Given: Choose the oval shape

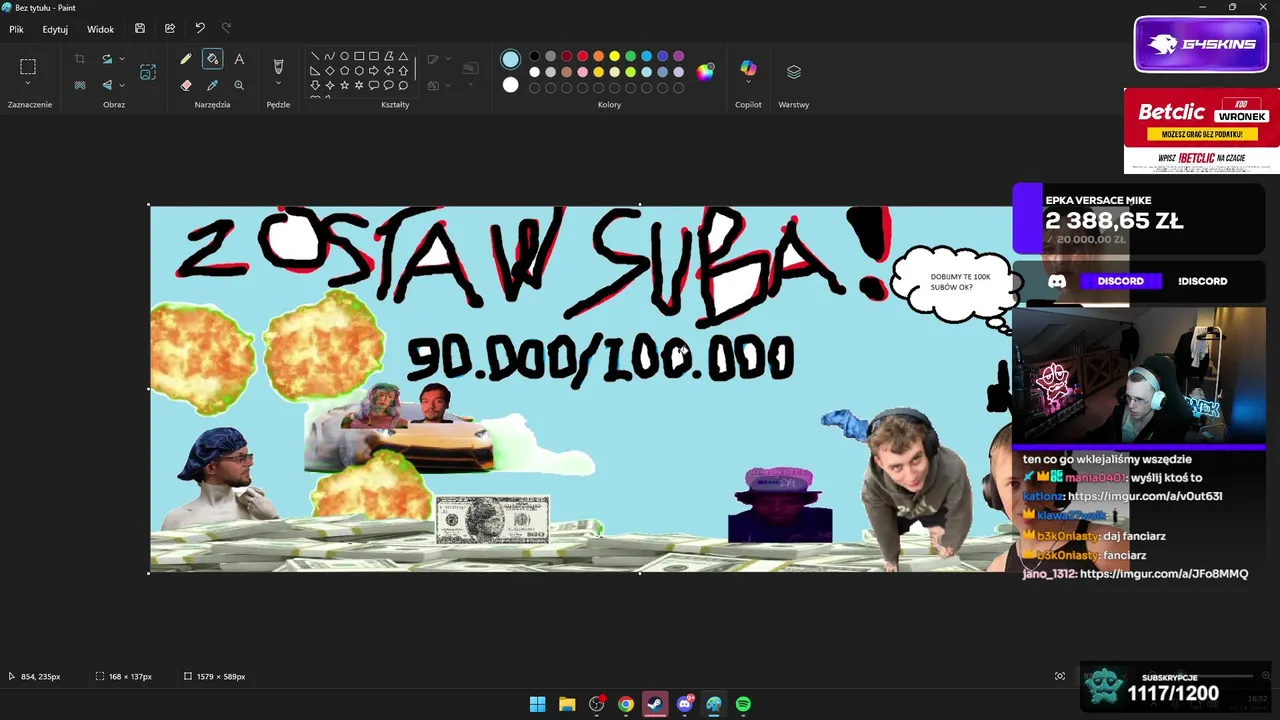Looking at the screenshot, I should pos(344,56).
